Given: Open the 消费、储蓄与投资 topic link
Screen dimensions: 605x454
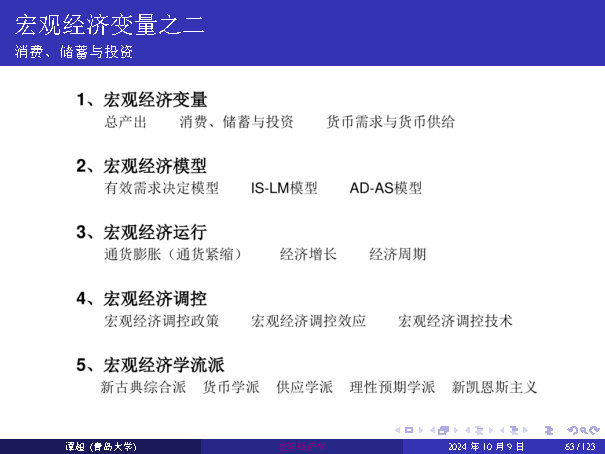Looking at the screenshot, I should pos(236,122).
